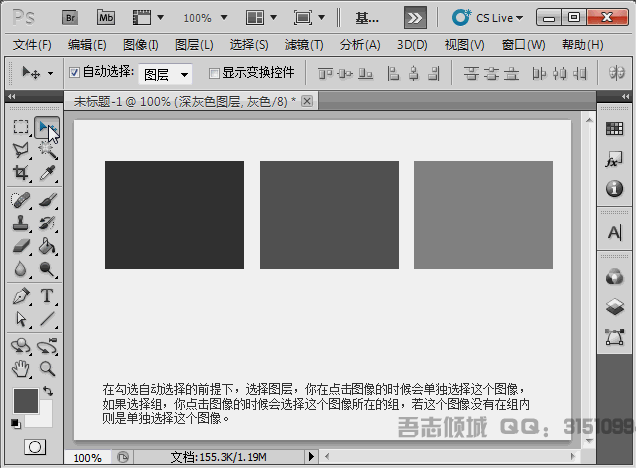The width and height of the screenshot is (636, 468).
Task: Select the Rectangular Marquee tool
Action: pos(20,127)
